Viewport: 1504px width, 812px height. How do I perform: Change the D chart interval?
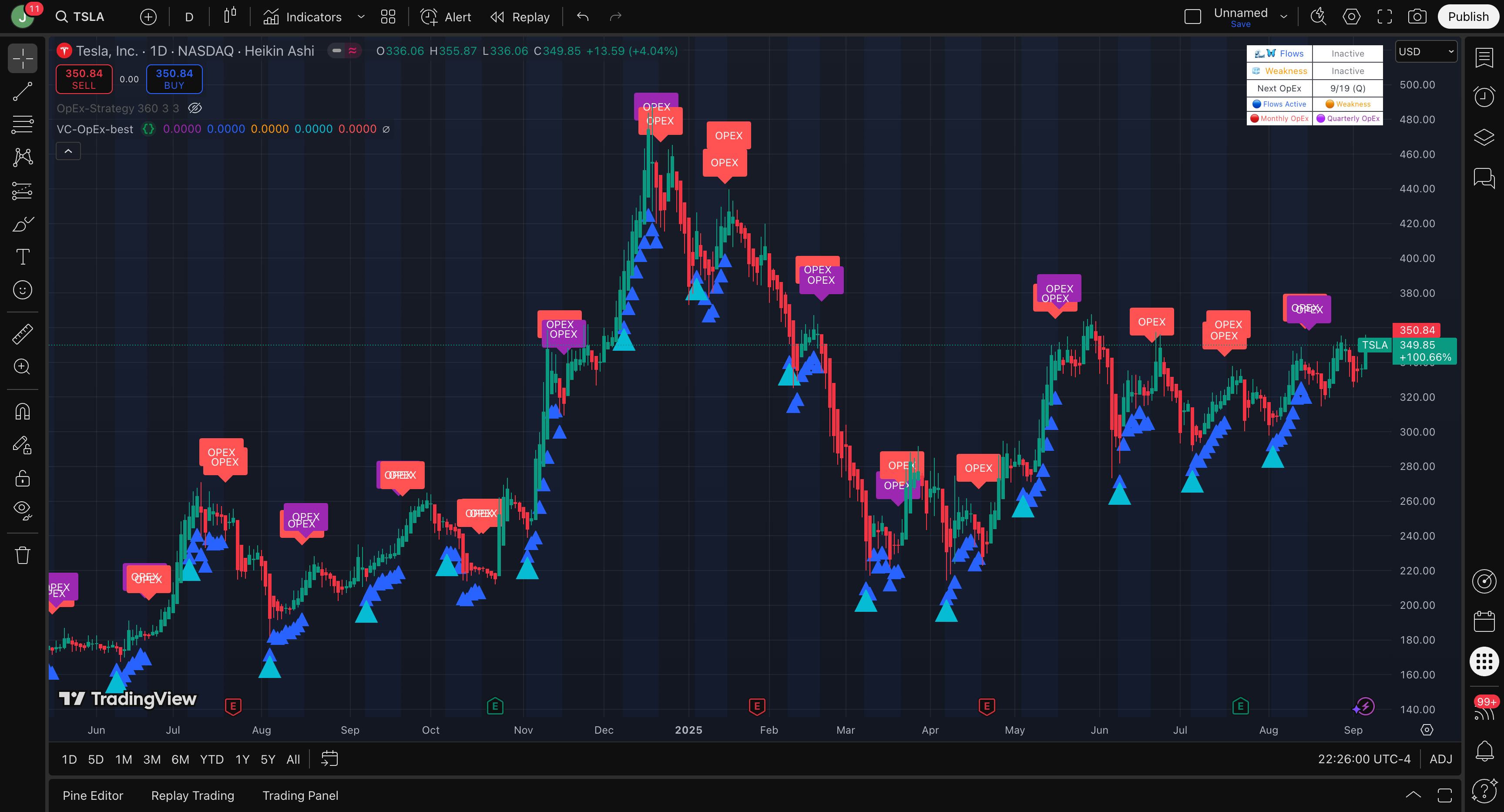[189, 17]
